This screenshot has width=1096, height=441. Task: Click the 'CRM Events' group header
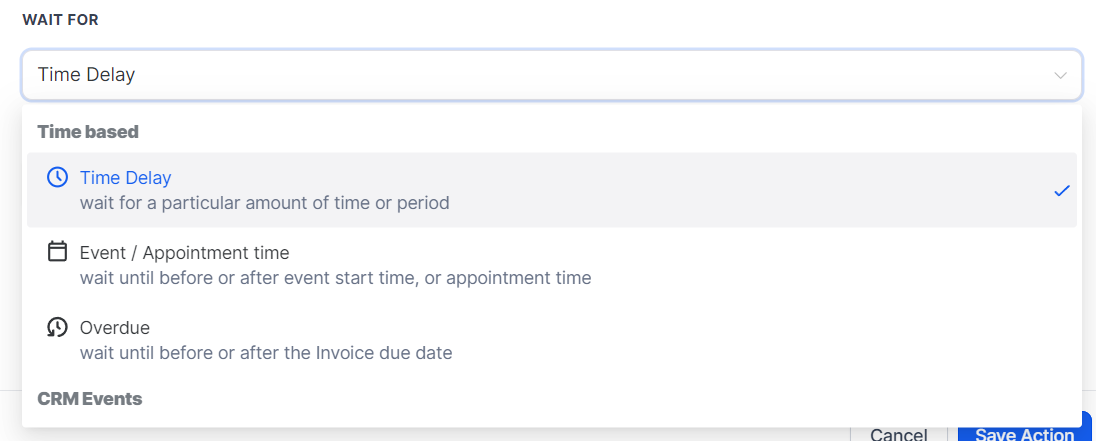click(x=90, y=399)
